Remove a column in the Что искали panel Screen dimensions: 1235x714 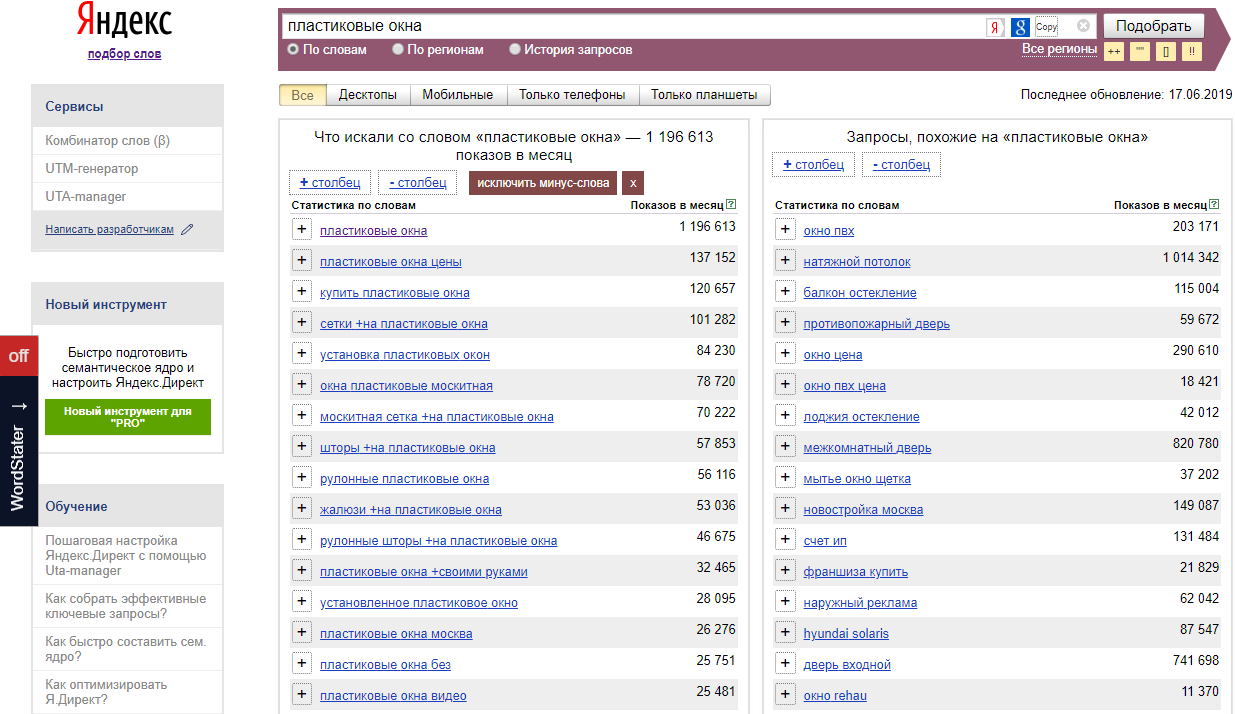point(417,183)
